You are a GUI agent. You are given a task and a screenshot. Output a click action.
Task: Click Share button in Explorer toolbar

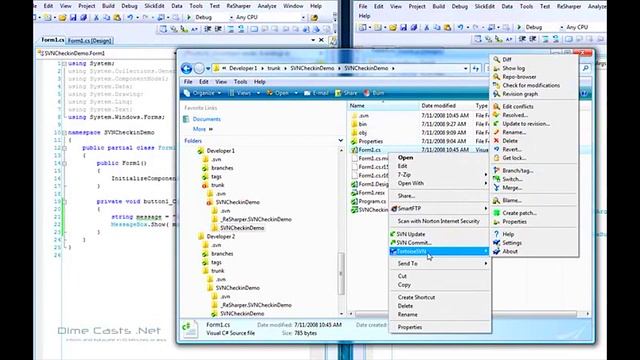coord(347,93)
